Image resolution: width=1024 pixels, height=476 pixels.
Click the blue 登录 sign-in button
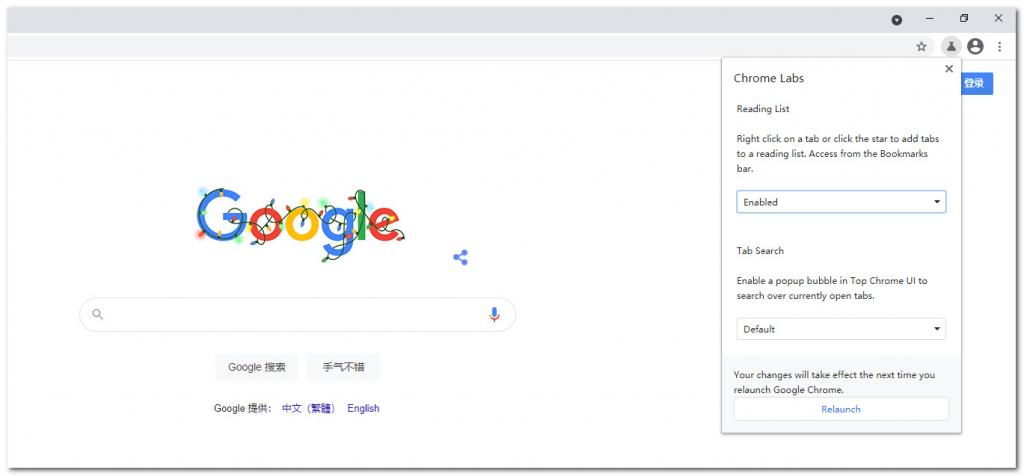coord(977,84)
